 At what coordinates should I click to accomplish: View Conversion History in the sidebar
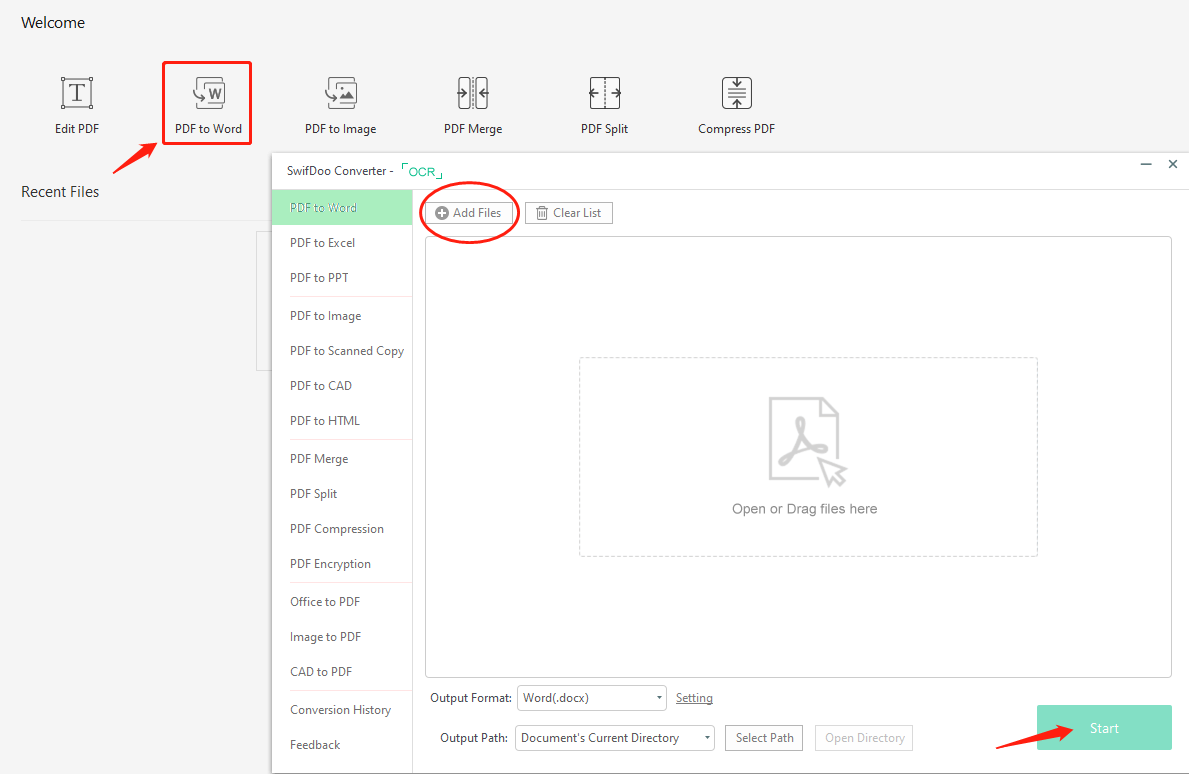click(x=342, y=710)
